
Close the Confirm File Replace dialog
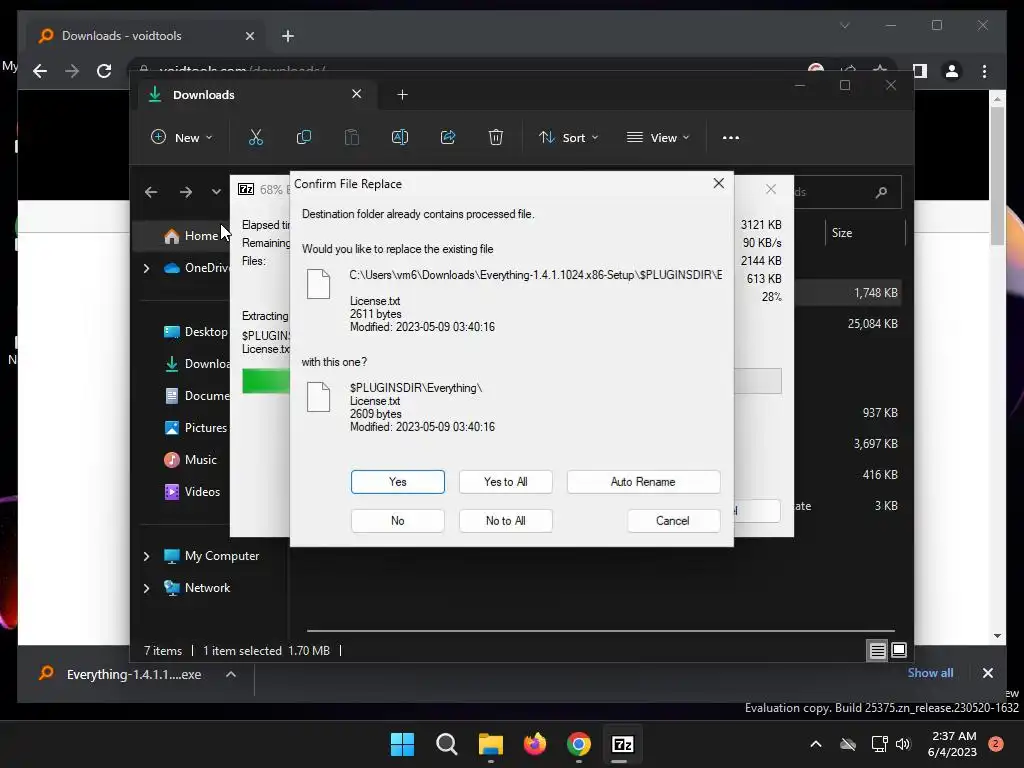718,184
